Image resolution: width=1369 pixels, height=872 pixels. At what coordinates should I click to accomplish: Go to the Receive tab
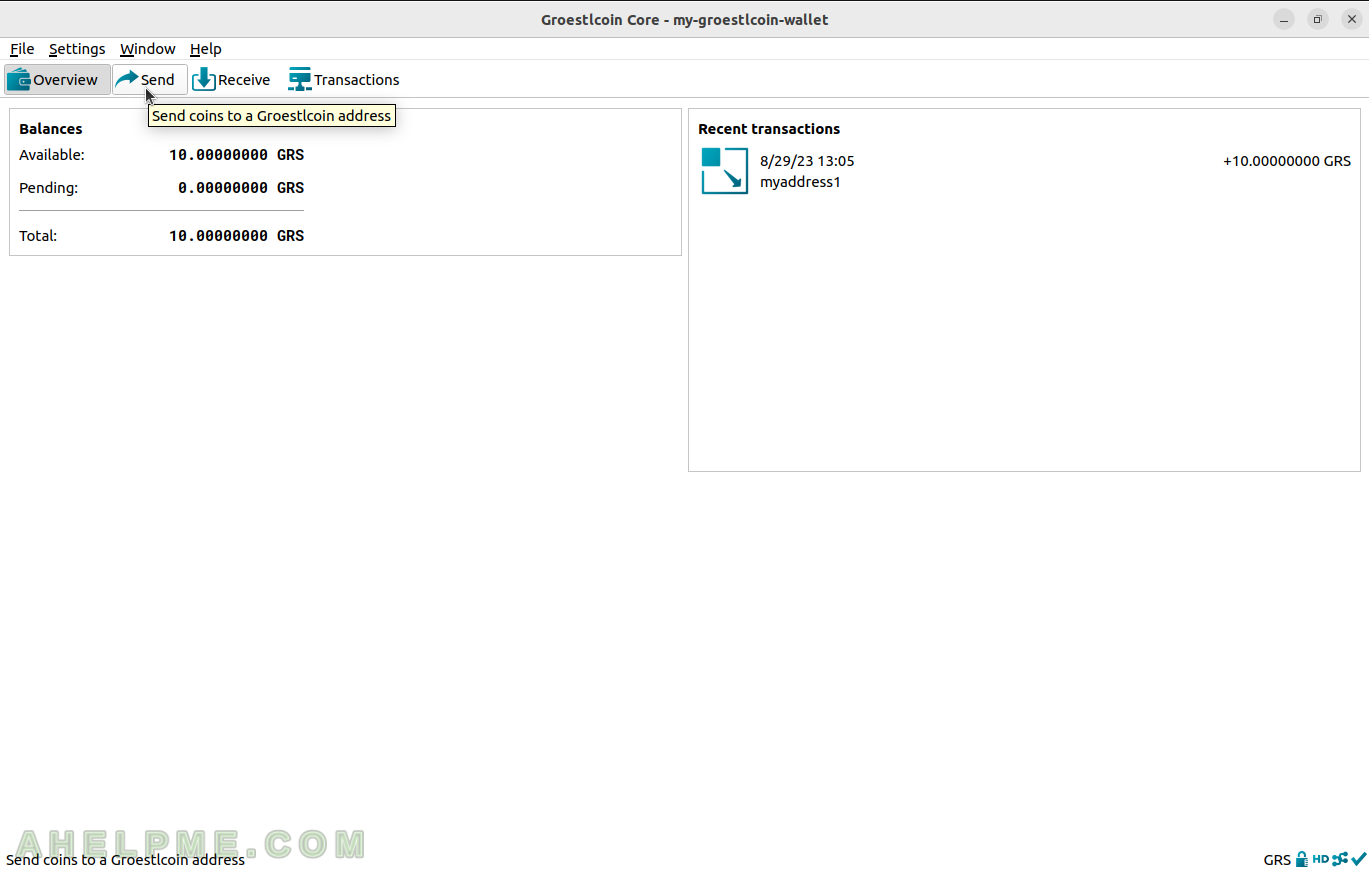(231, 80)
